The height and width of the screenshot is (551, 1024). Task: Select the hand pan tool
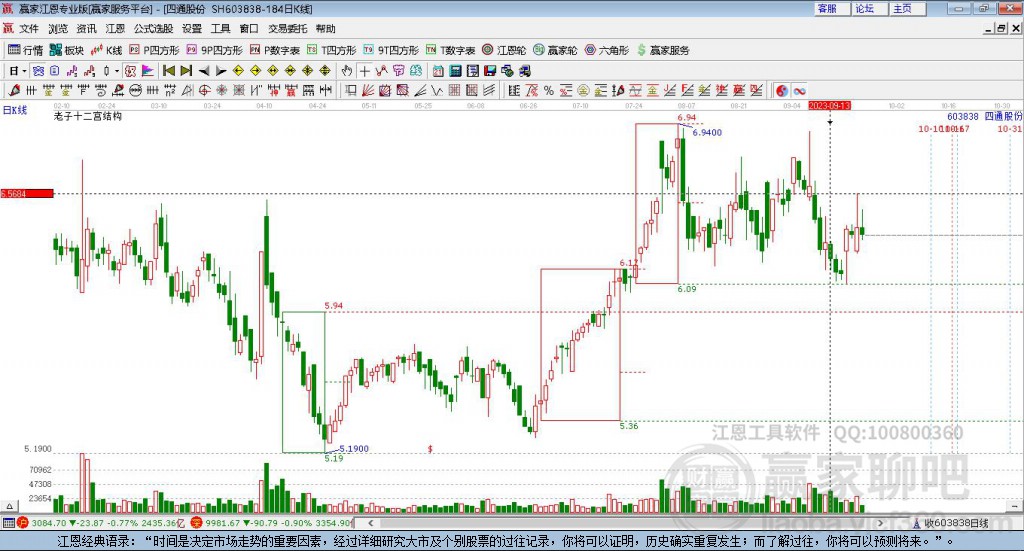point(347,71)
